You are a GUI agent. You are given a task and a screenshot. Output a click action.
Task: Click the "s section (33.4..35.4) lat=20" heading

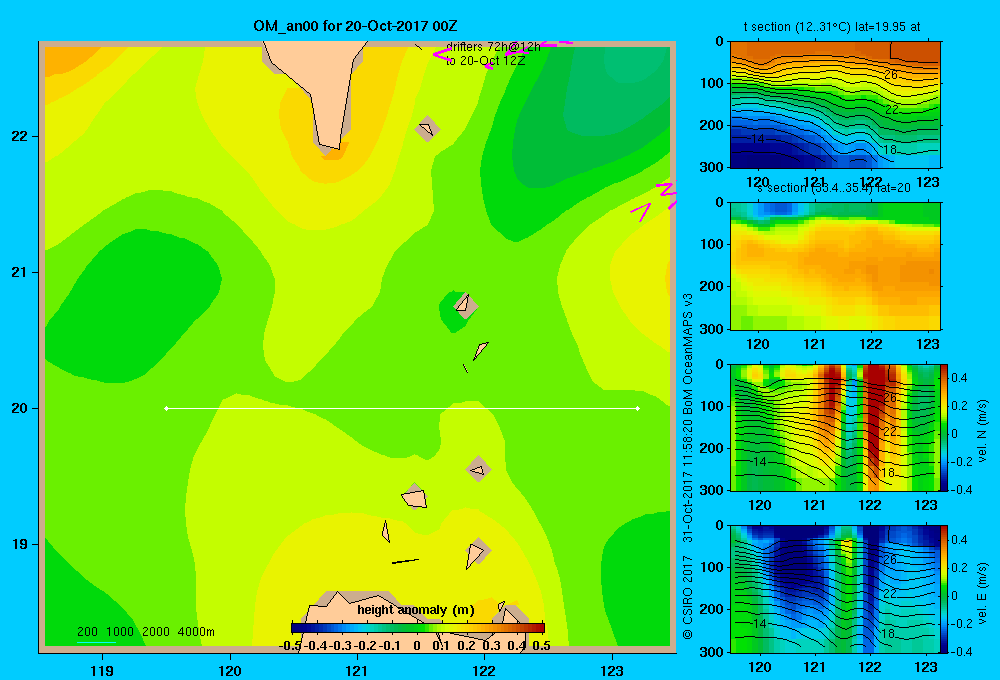[x=834, y=188]
